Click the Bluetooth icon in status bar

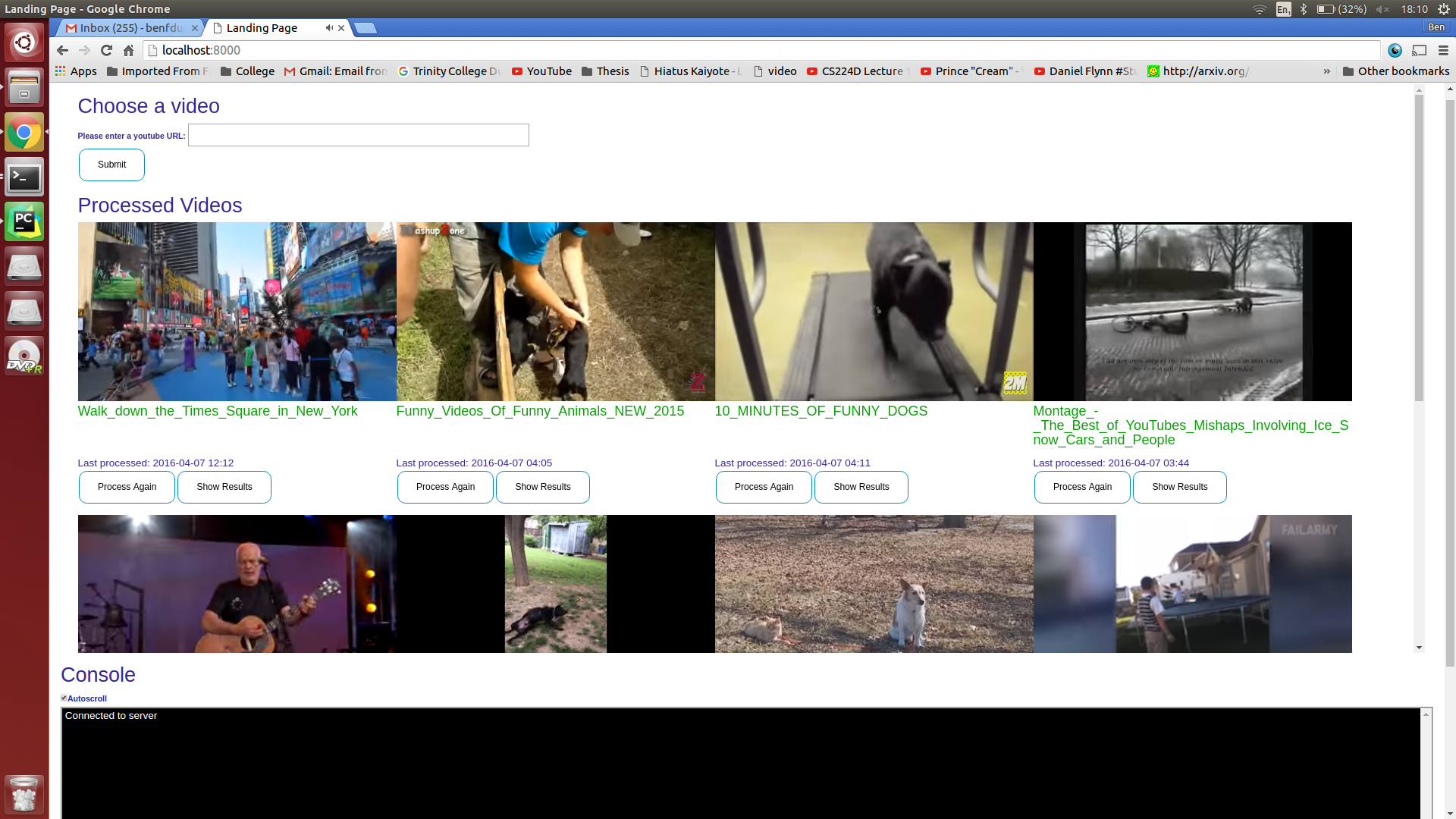(1303, 8)
